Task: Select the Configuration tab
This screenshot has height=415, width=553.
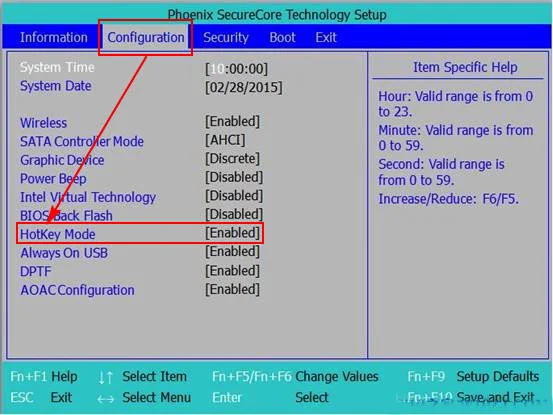Action: [146, 37]
